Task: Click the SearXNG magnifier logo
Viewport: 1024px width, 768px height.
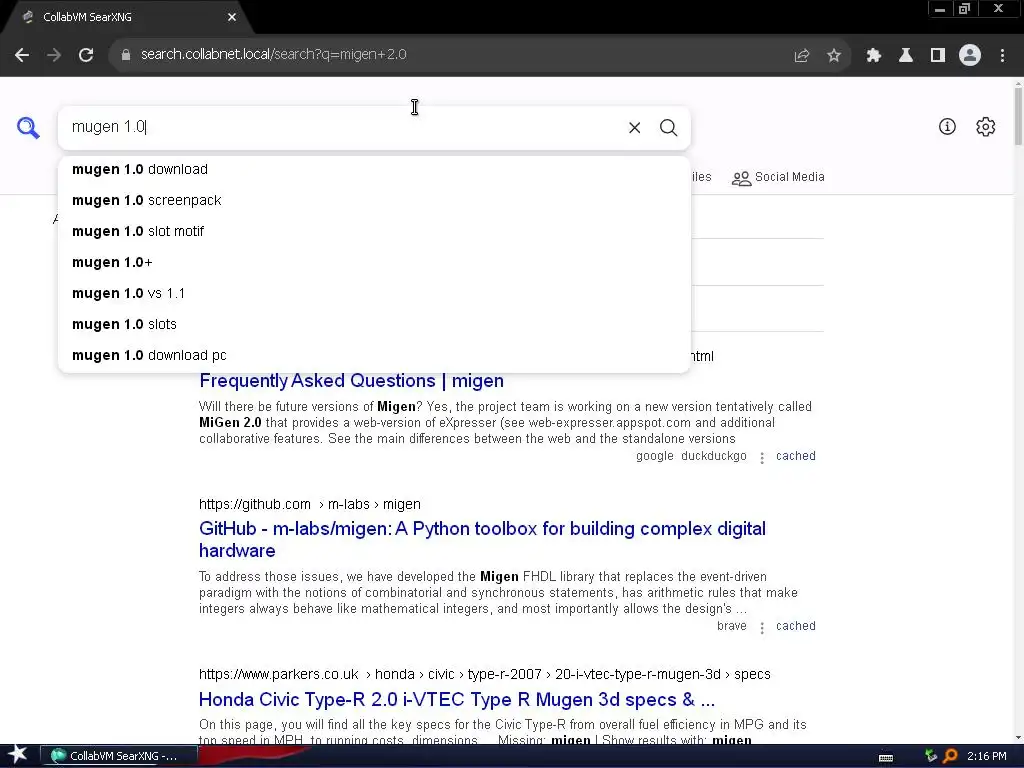Action: pyautogui.click(x=28, y=127)
